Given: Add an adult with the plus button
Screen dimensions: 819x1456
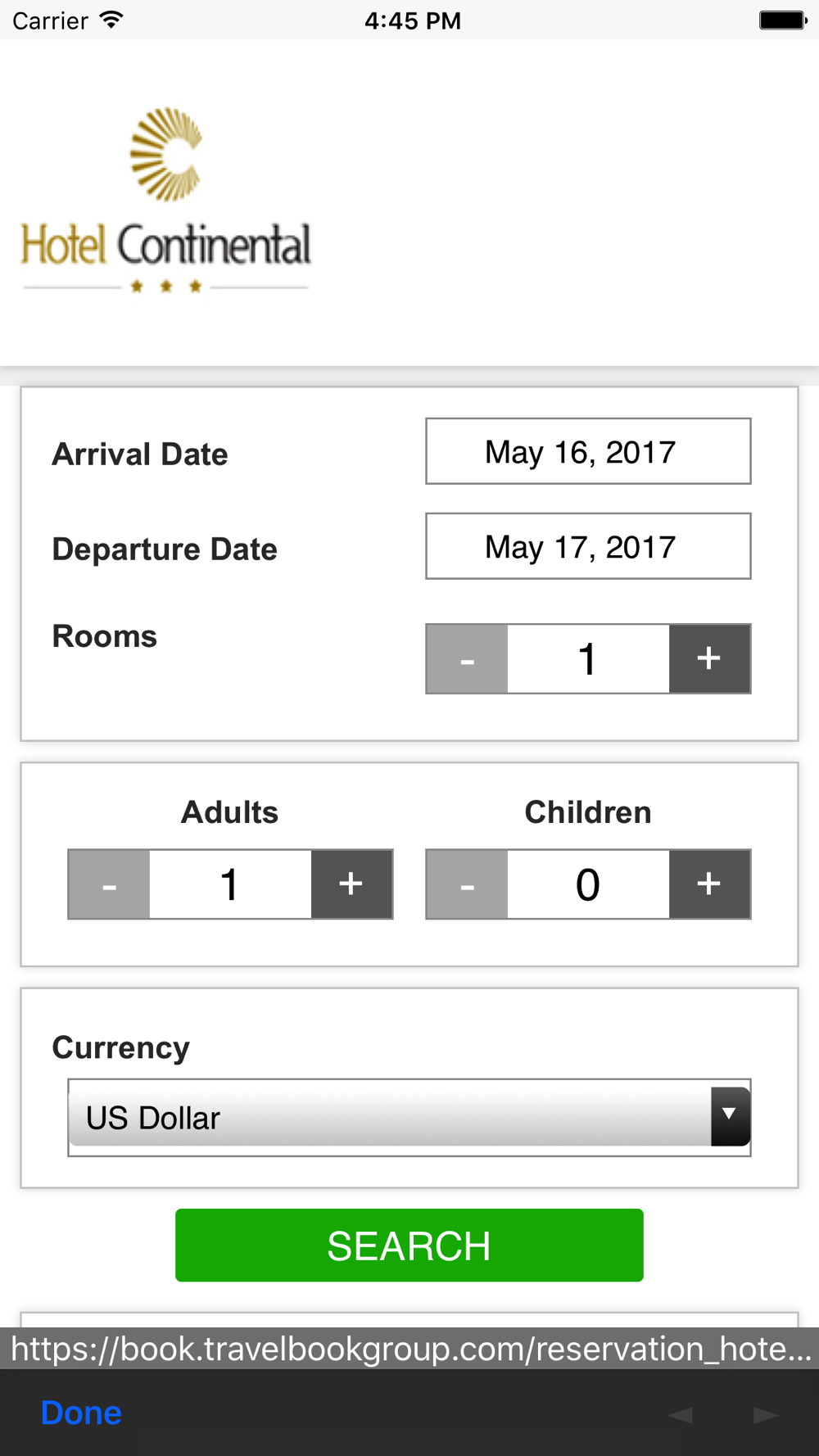Looking at the screenshot, I should pyautogui.click(x=351, y=884).
